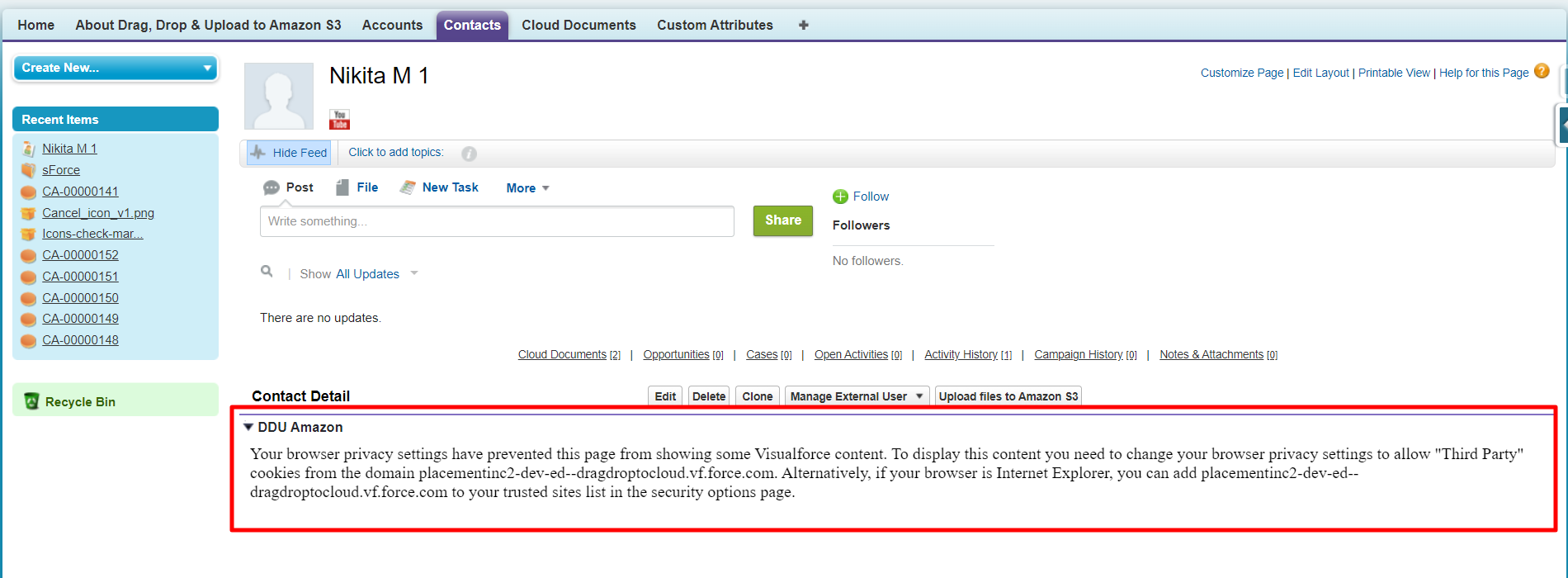This screenshot has height=578, width=1568.
Task: Open About Drag, Drop & Upload tab
Action: pyautogui.click(x=208, y=26)
